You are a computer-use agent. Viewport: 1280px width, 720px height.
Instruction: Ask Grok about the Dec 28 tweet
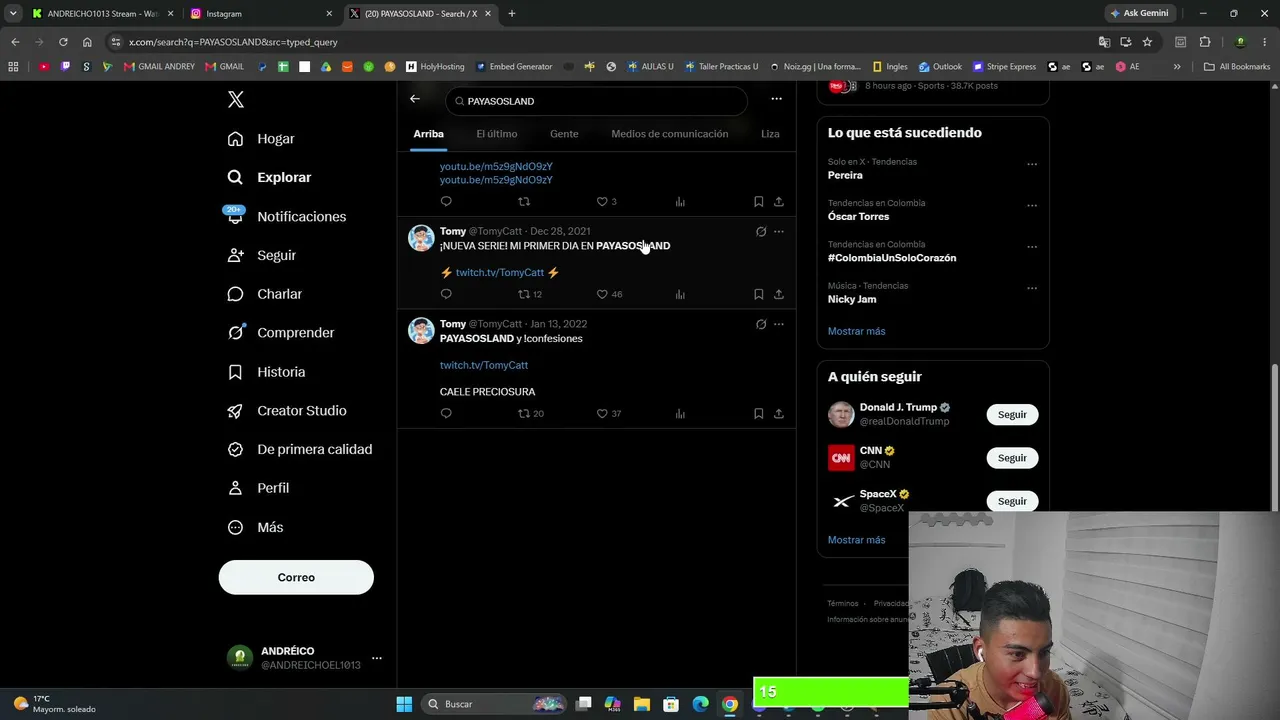[x=761, y=231]
